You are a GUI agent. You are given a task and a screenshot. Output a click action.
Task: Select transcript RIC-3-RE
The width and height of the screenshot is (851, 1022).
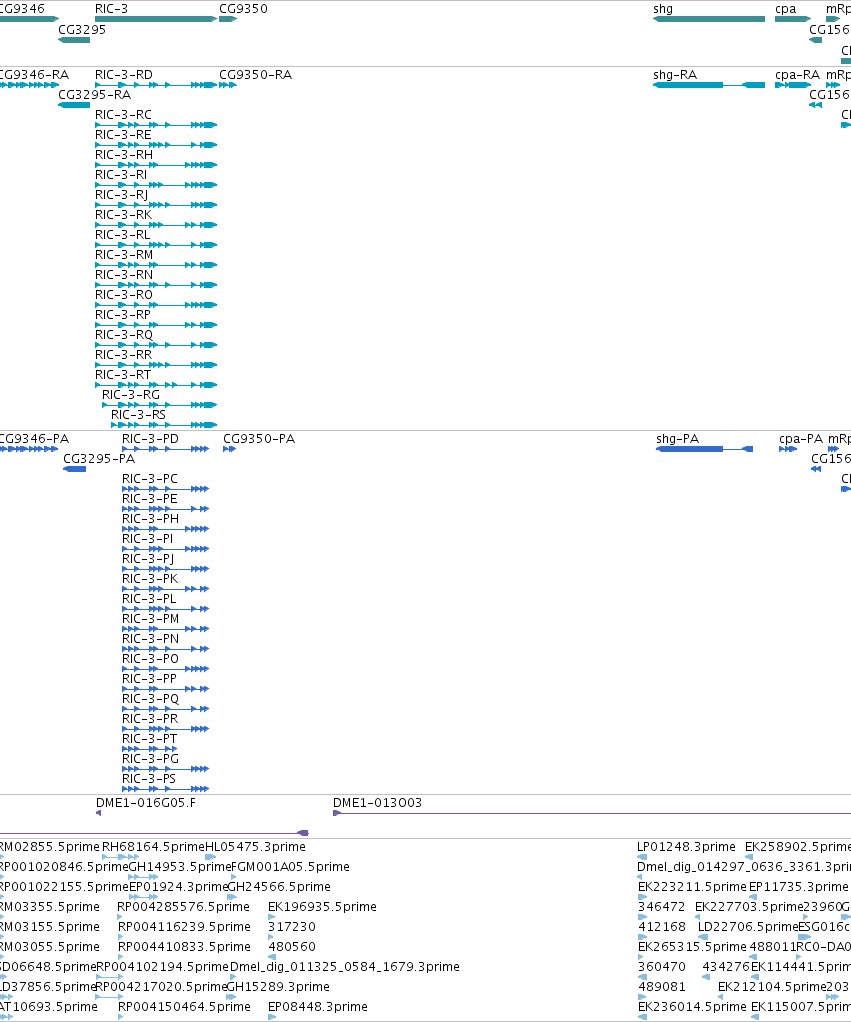156,145
